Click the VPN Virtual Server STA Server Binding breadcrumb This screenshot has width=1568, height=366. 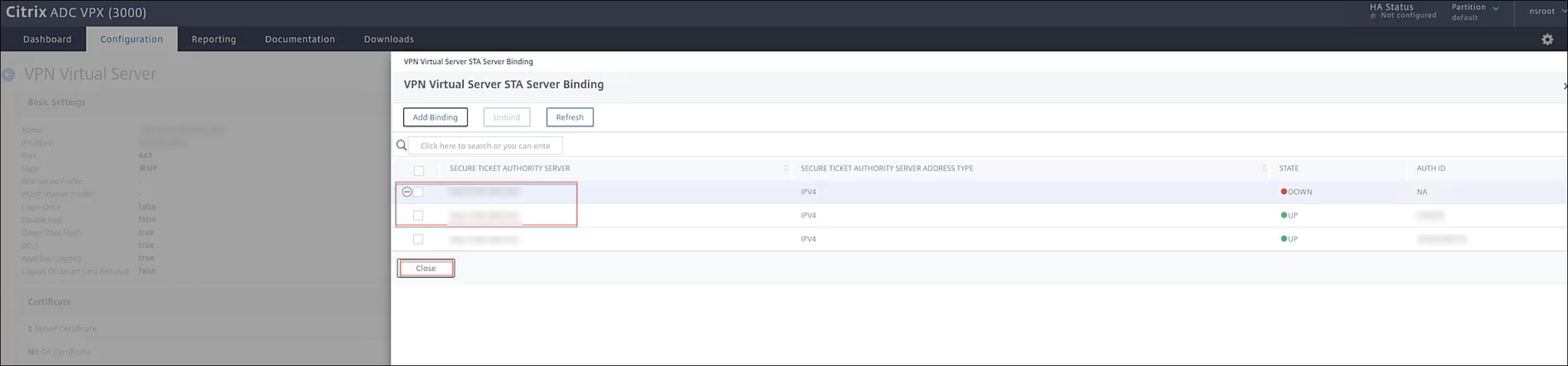click(468, 61)
